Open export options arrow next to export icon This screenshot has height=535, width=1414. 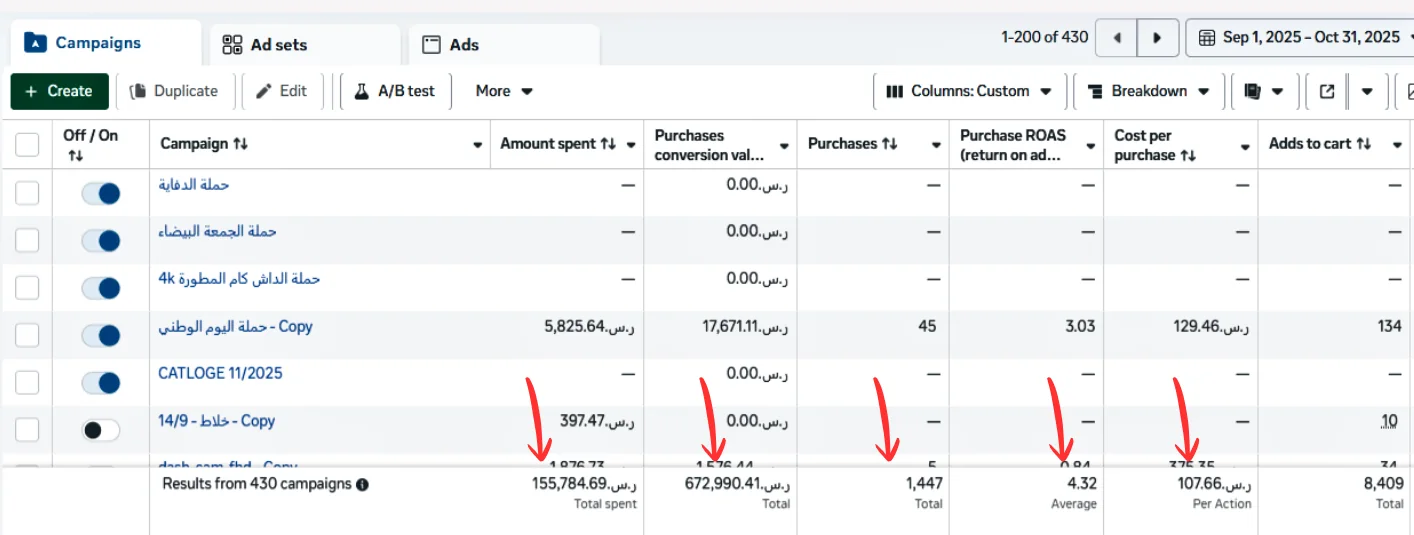click(x=1366, y=91)
